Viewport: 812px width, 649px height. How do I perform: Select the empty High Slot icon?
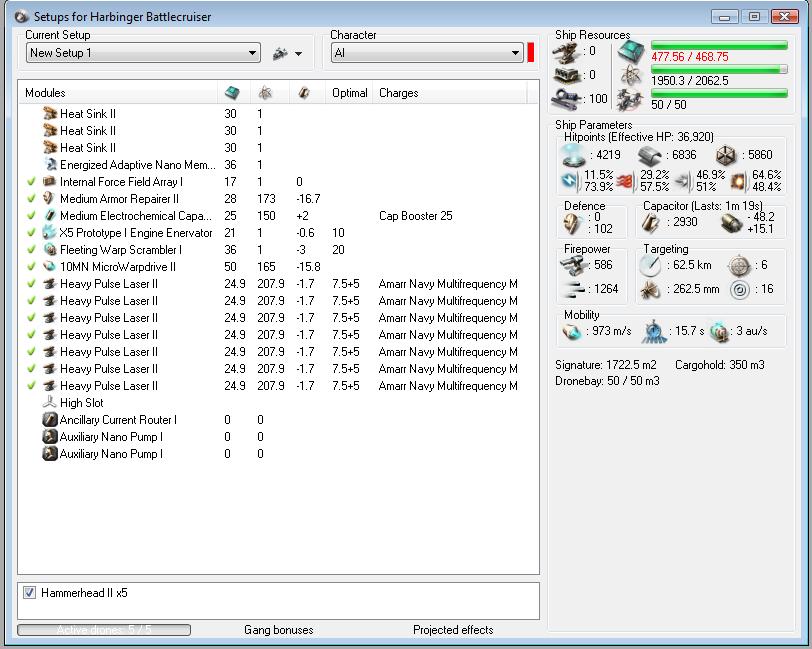[x=49, y=402]
